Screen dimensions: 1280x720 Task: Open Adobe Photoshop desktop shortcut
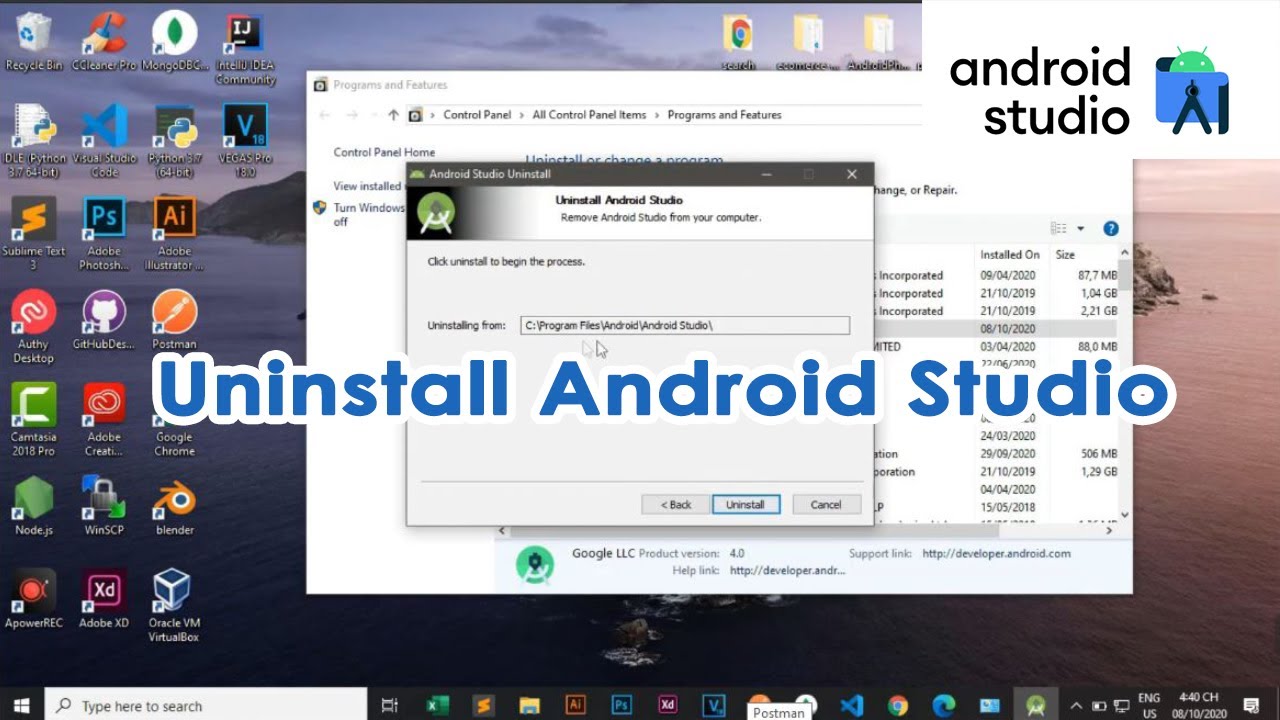click(x=104, y=234)
